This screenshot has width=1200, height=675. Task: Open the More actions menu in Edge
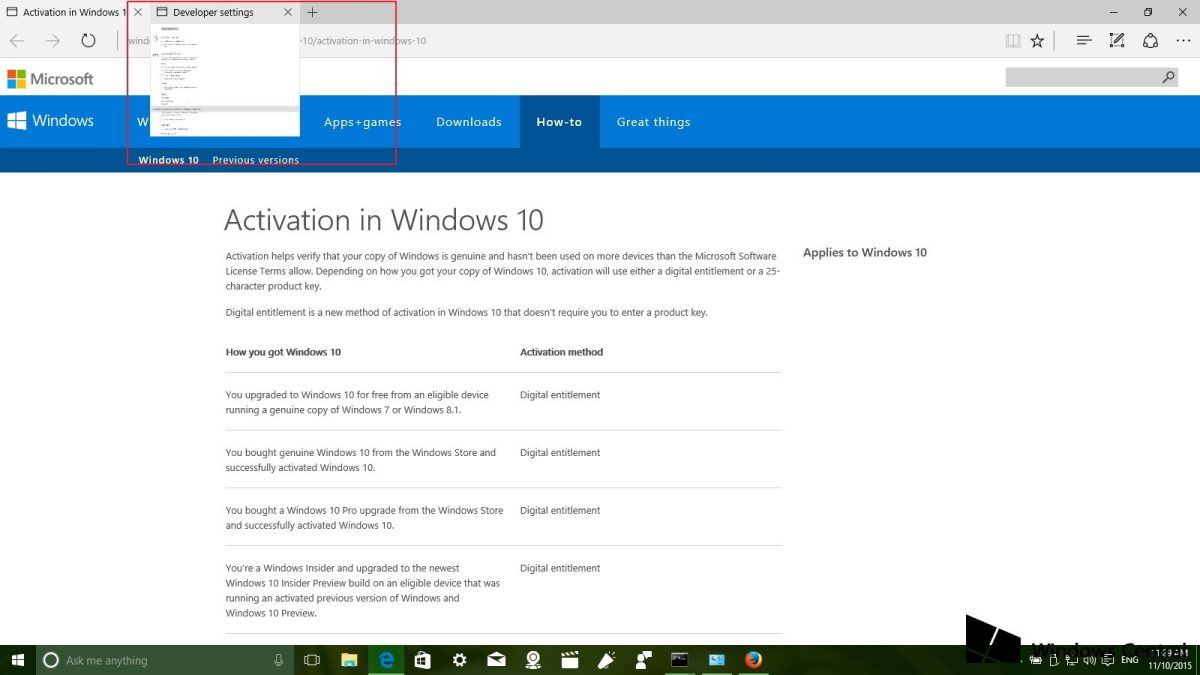(1183, 40)
